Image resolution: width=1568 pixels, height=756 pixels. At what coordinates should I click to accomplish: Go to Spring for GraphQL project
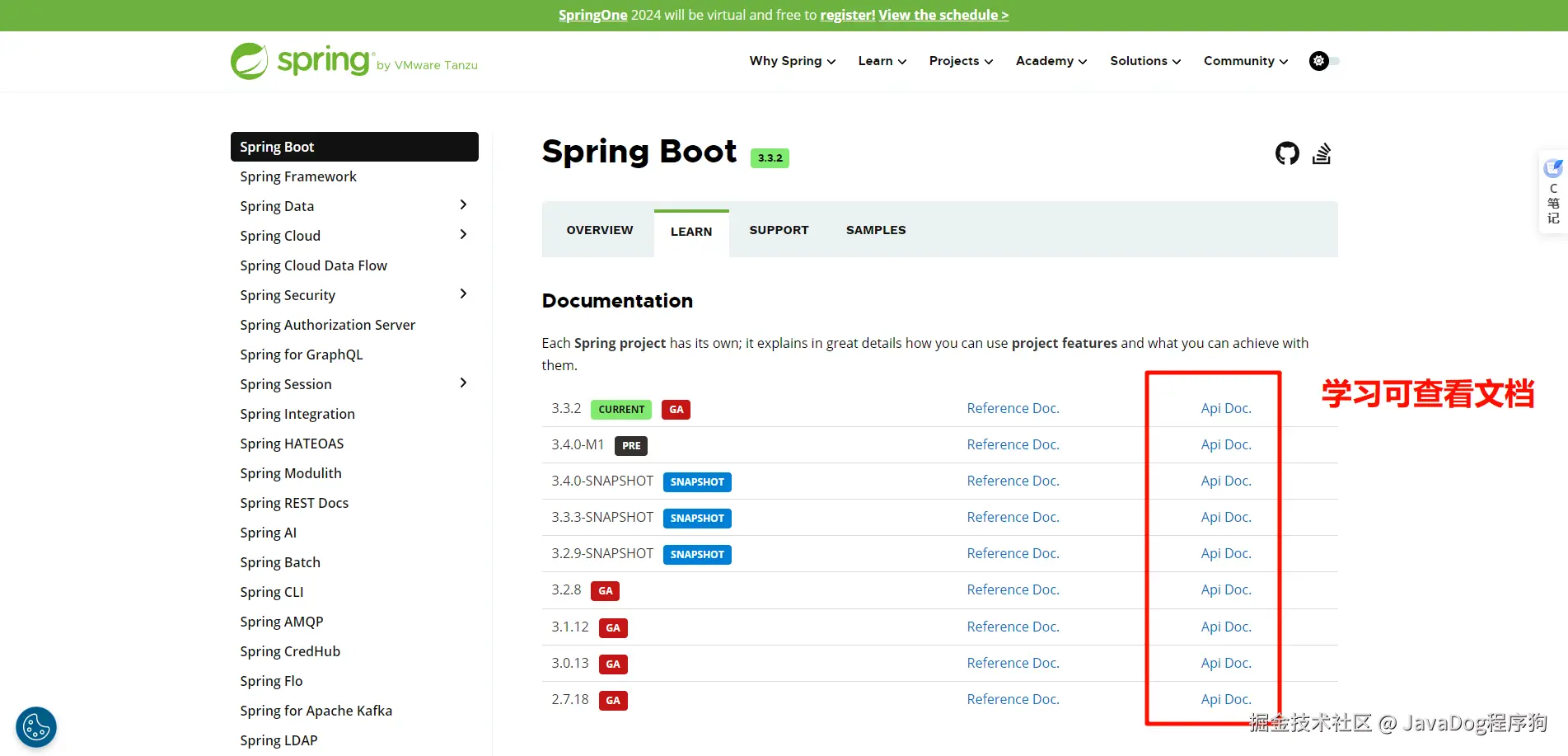[x=301, y=355]
